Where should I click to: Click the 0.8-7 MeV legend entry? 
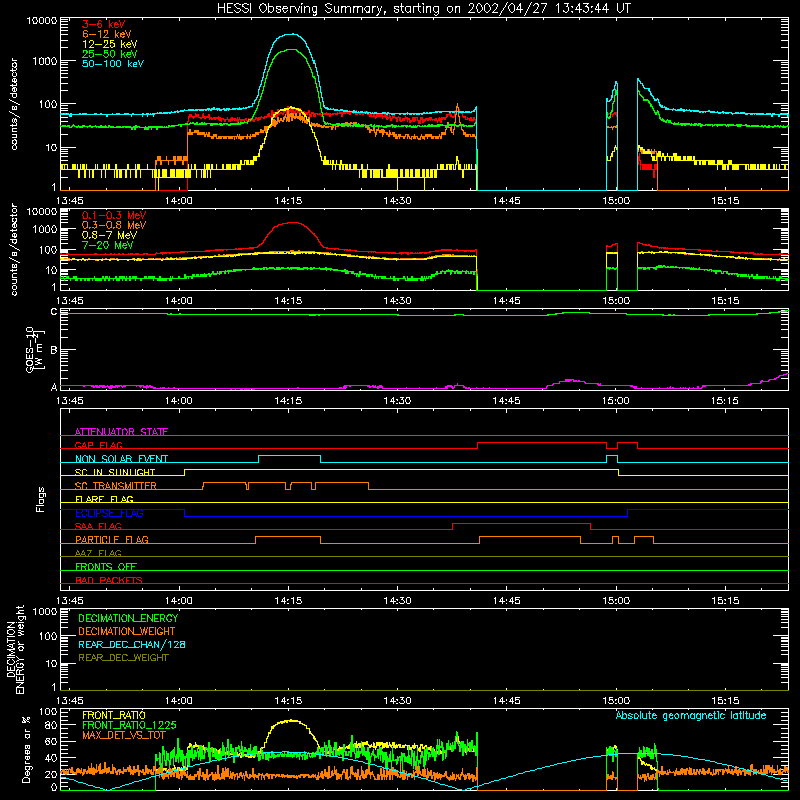[x=109, y=235]
